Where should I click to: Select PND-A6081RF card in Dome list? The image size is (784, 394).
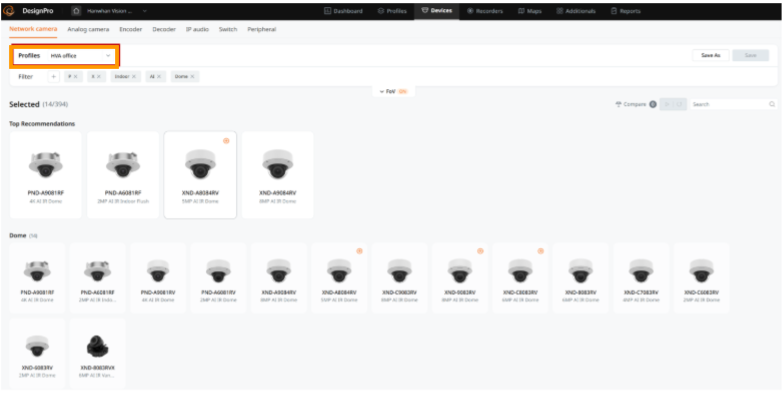[98, 278]
